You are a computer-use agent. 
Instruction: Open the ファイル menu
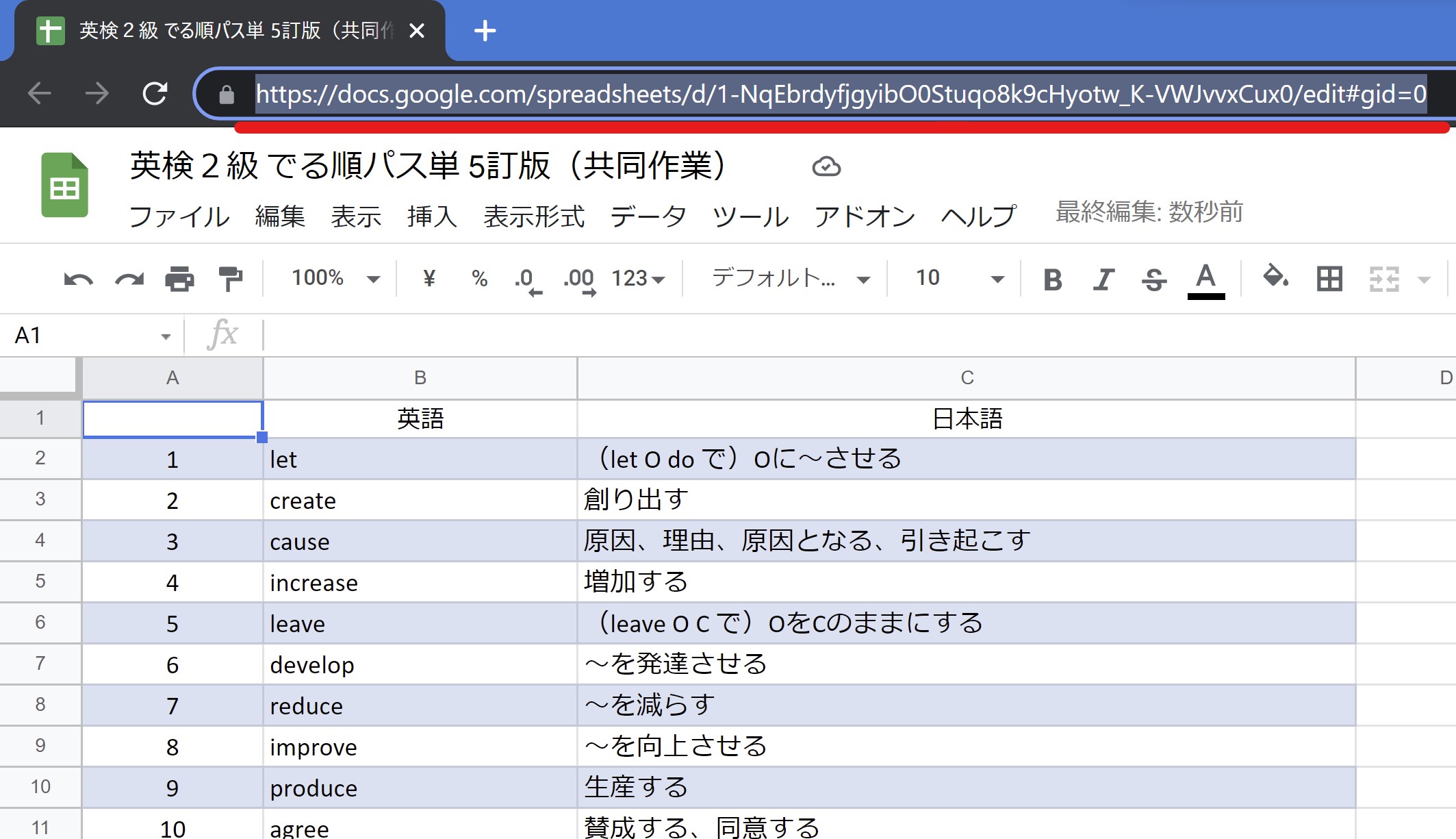pyautogui.click(x=179, y=216)
